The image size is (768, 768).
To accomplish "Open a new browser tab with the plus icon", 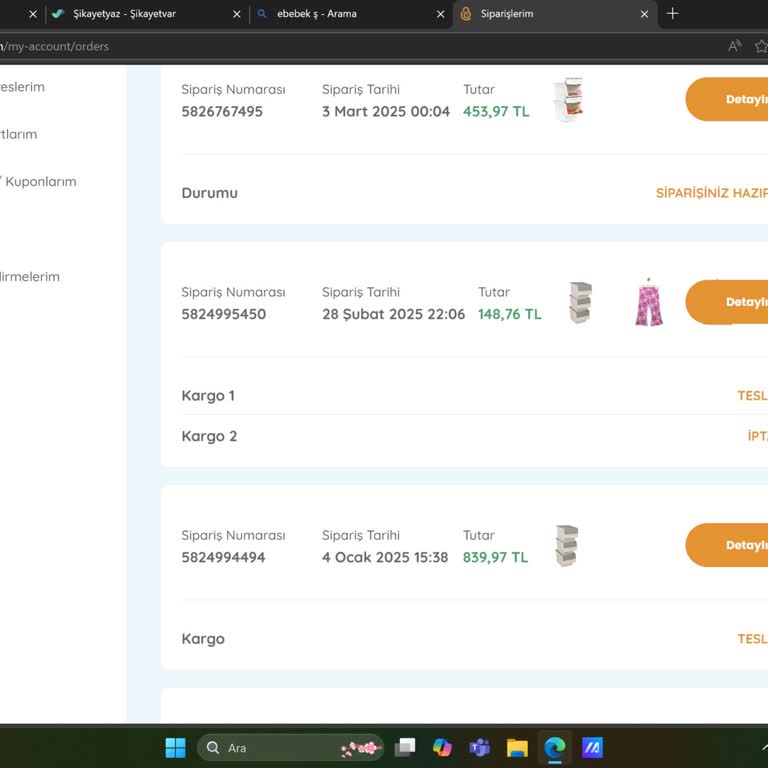I will (672, 14).
